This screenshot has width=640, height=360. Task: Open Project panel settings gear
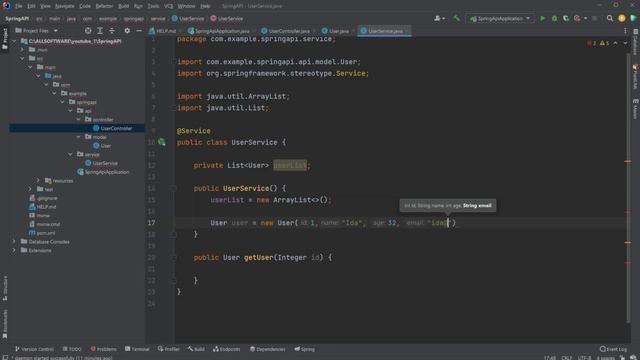click(x=127, y=31)
